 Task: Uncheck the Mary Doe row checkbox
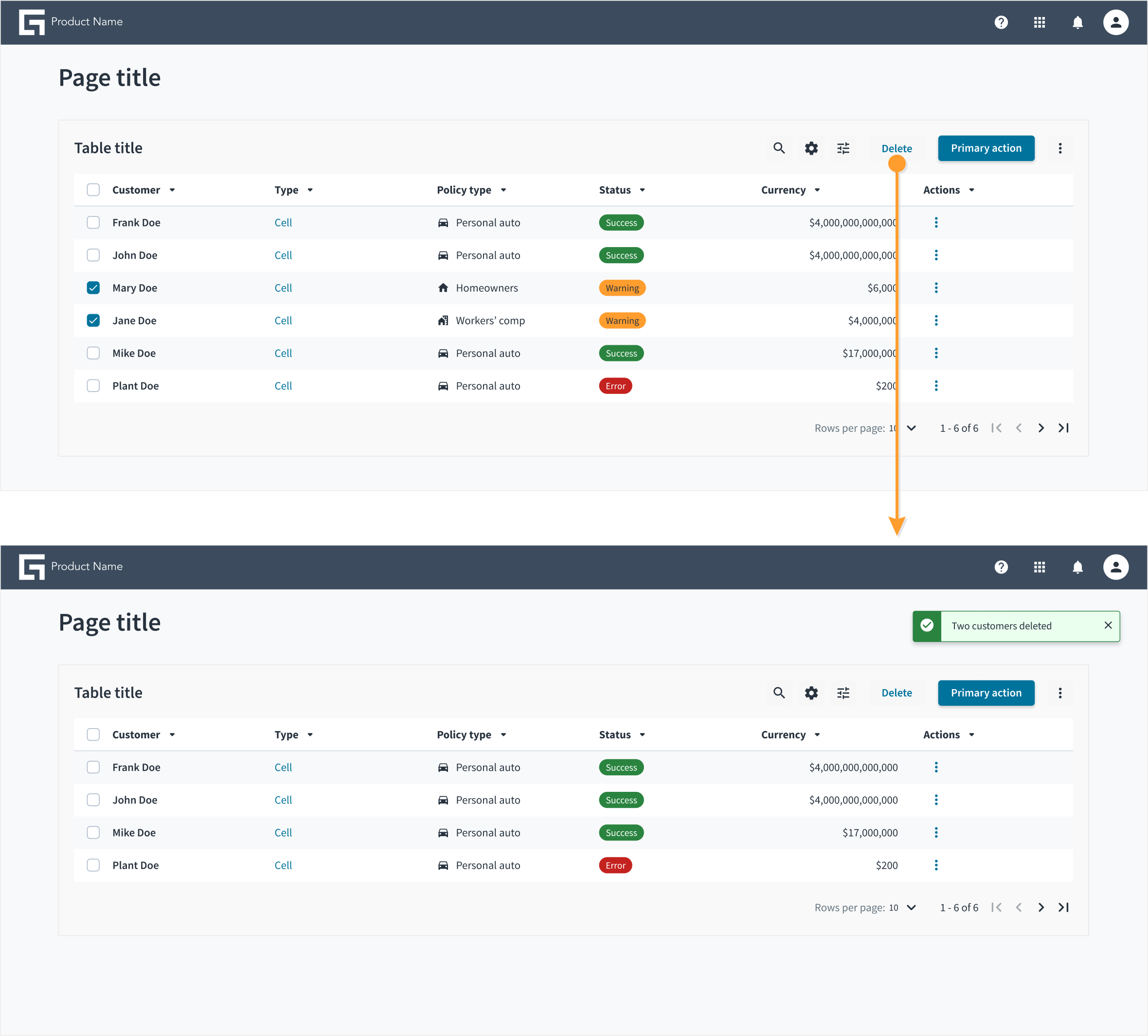93,288
